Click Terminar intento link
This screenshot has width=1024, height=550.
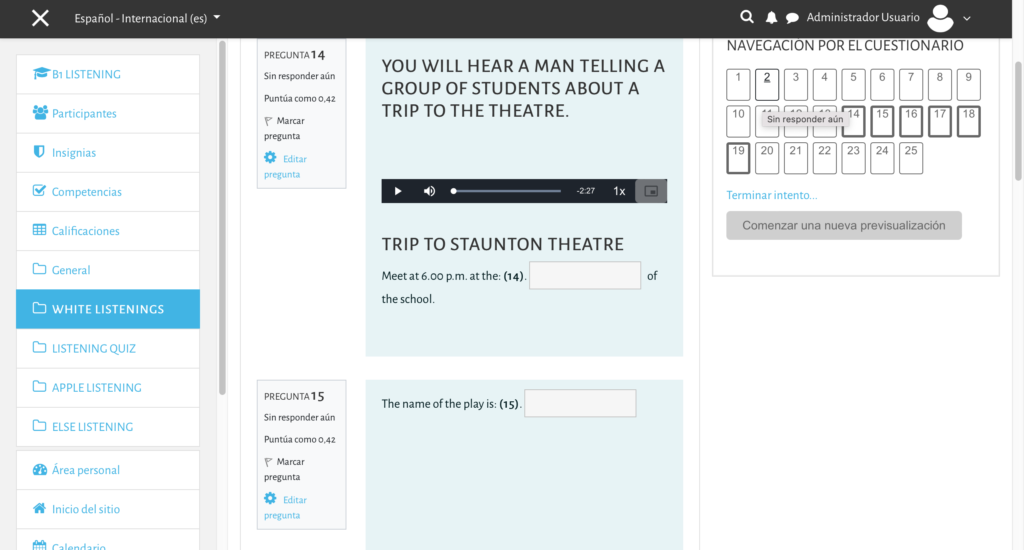point(771,195)
